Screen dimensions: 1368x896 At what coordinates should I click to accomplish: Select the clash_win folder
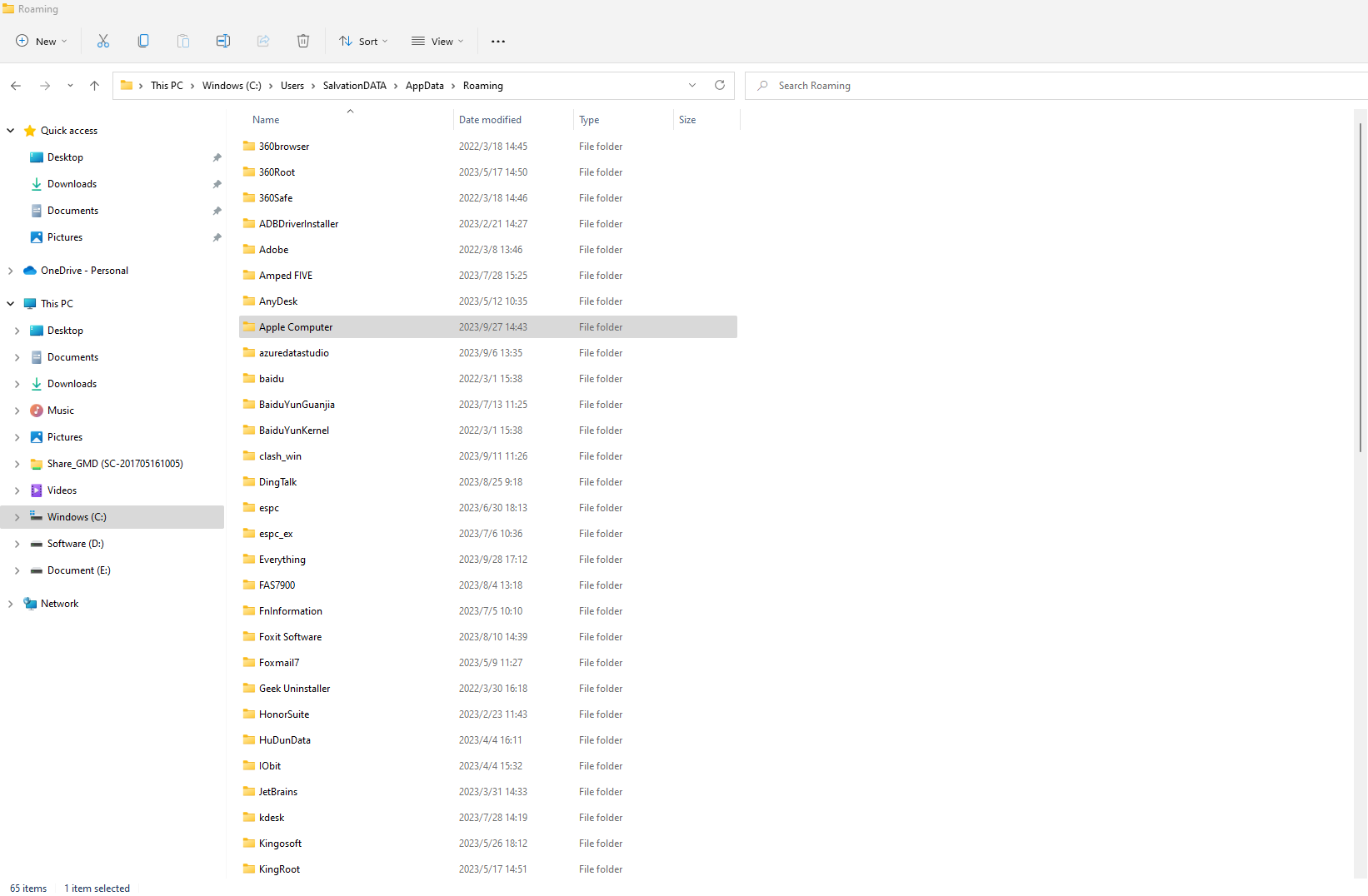[x=488, y=456]
